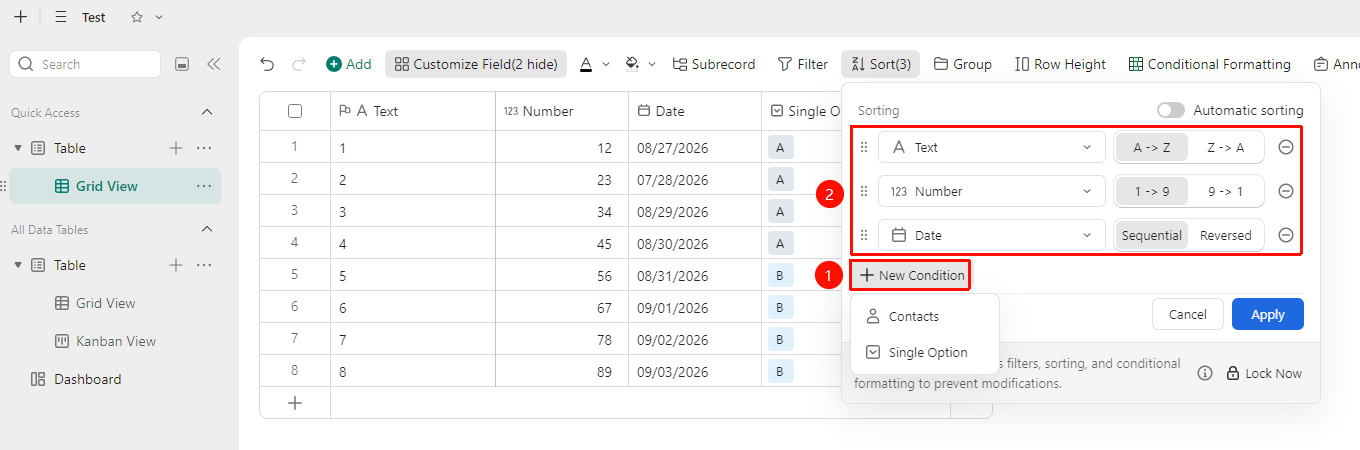Open the hamburger menu next to Test
Screen dimensions: 1360x450
pyautogui.click(x=61, y=17)
